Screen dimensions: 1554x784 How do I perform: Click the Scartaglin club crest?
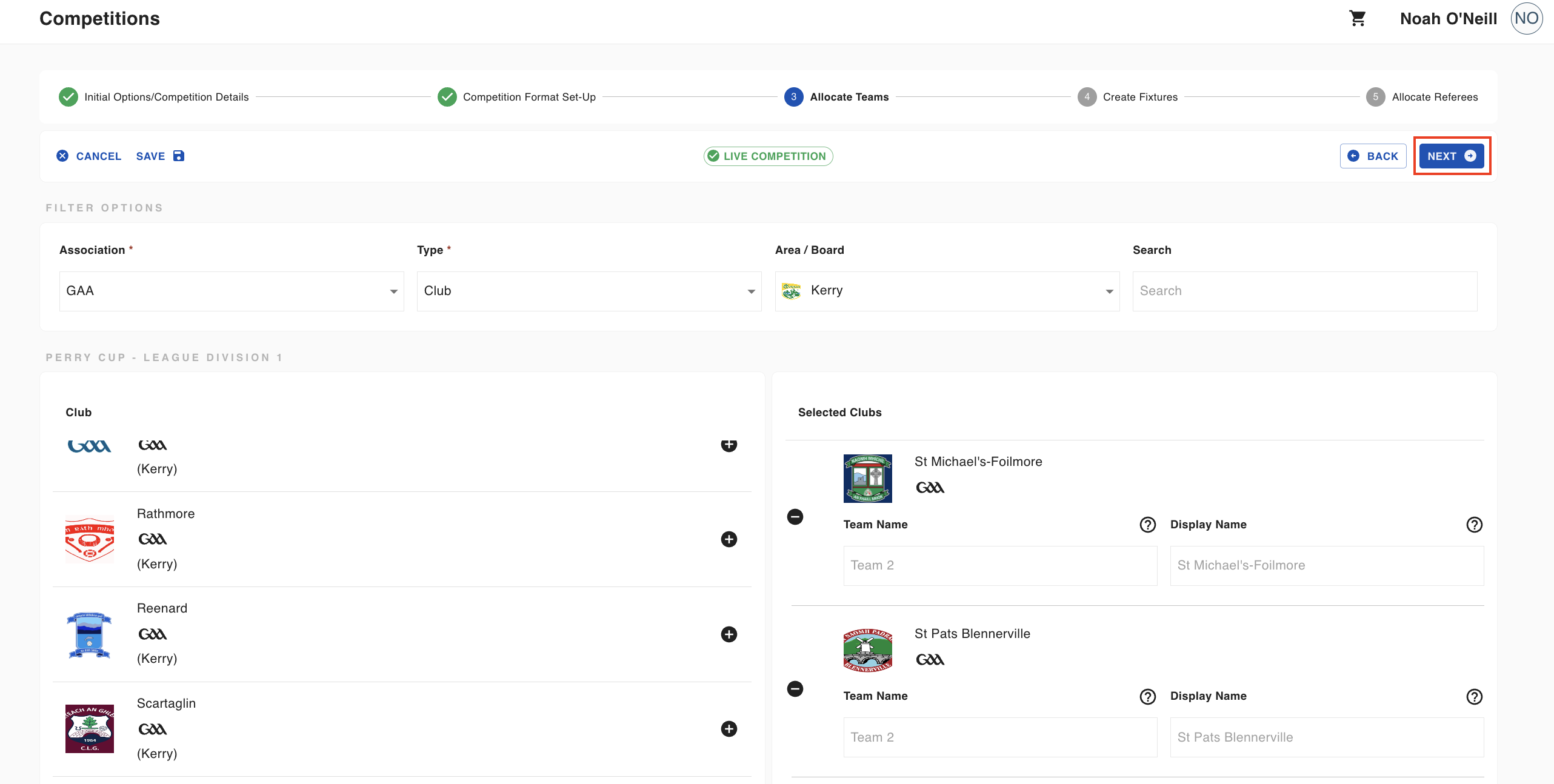[90, 729]
